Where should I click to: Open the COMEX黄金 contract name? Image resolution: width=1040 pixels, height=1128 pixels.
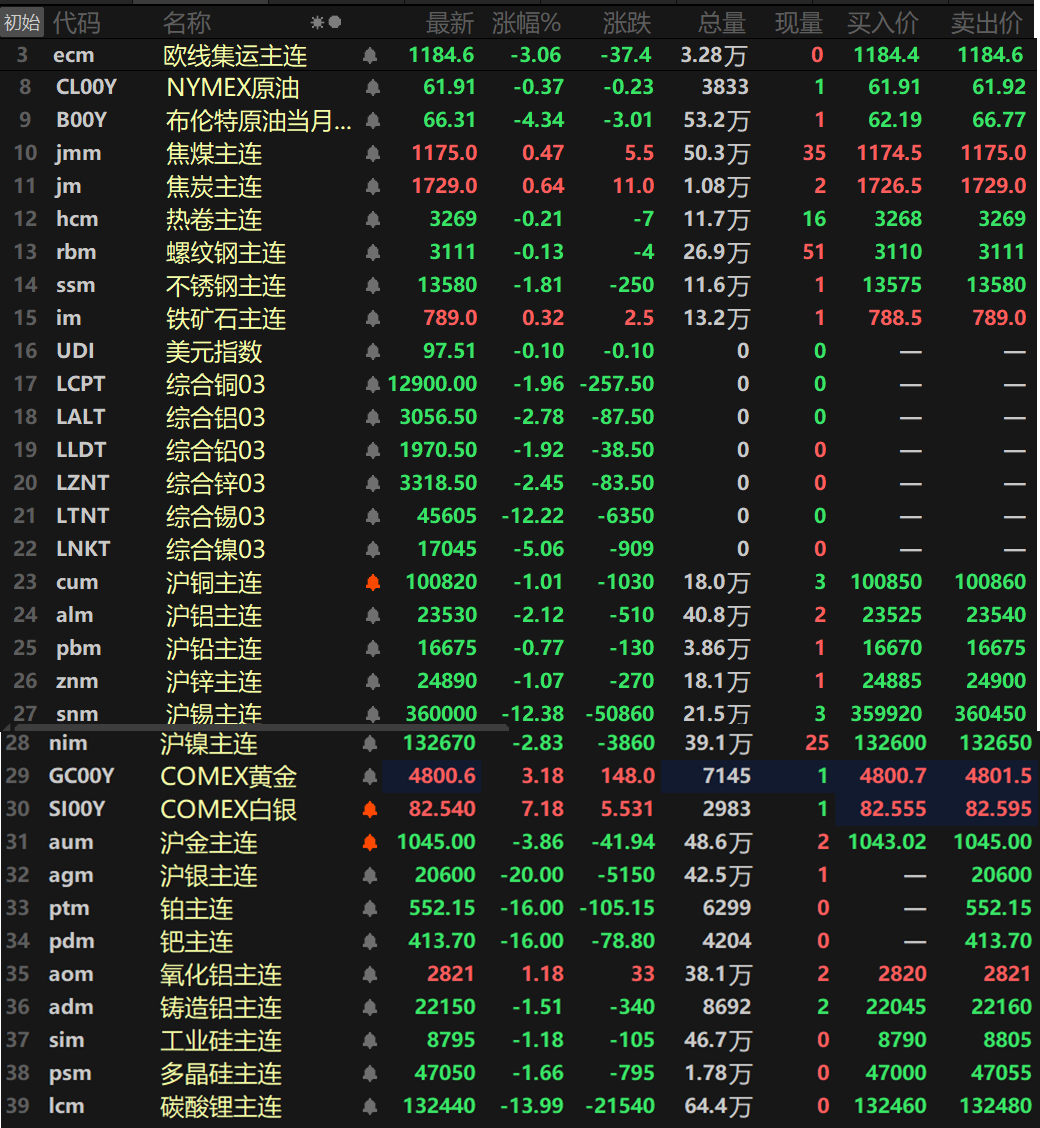point(229,776)
